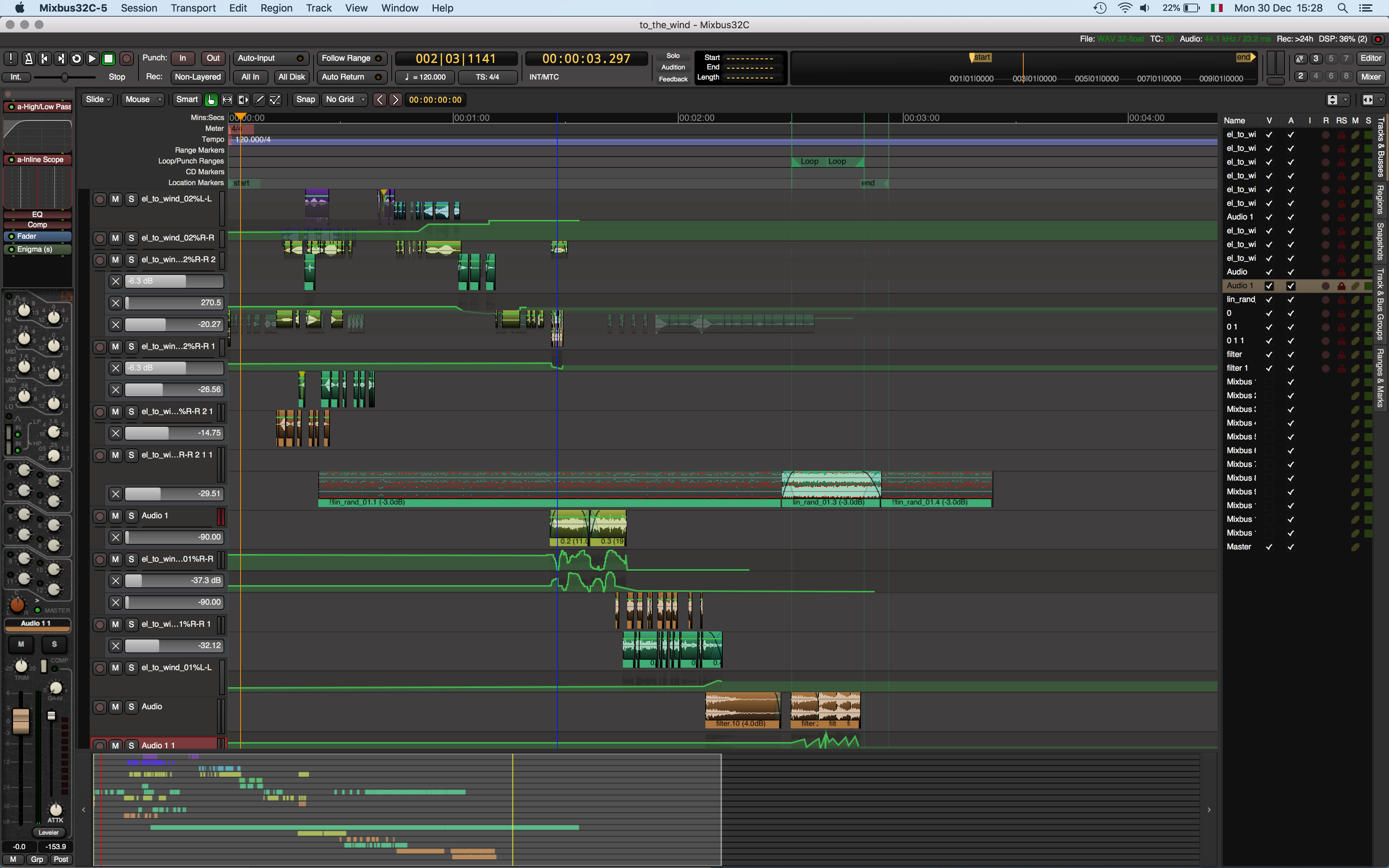Click the shuttle speed slider

pyautogui.click(x=64, y=77)
